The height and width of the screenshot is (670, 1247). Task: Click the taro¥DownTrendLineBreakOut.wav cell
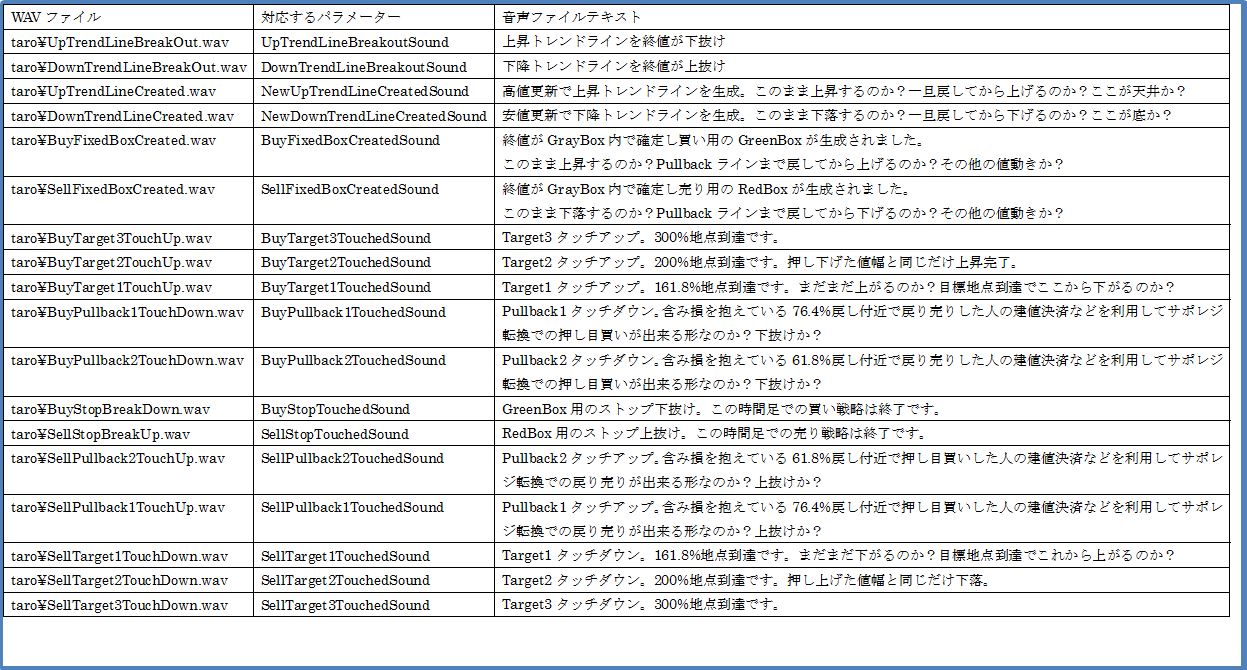click(128, 67)
